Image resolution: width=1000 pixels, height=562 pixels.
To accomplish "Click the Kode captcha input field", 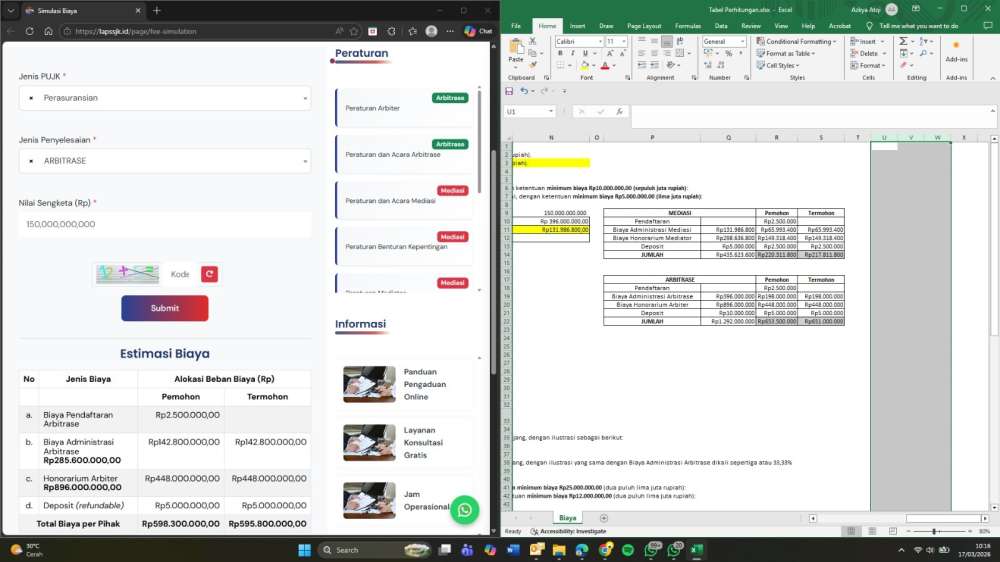I will [x=180, y=274].
